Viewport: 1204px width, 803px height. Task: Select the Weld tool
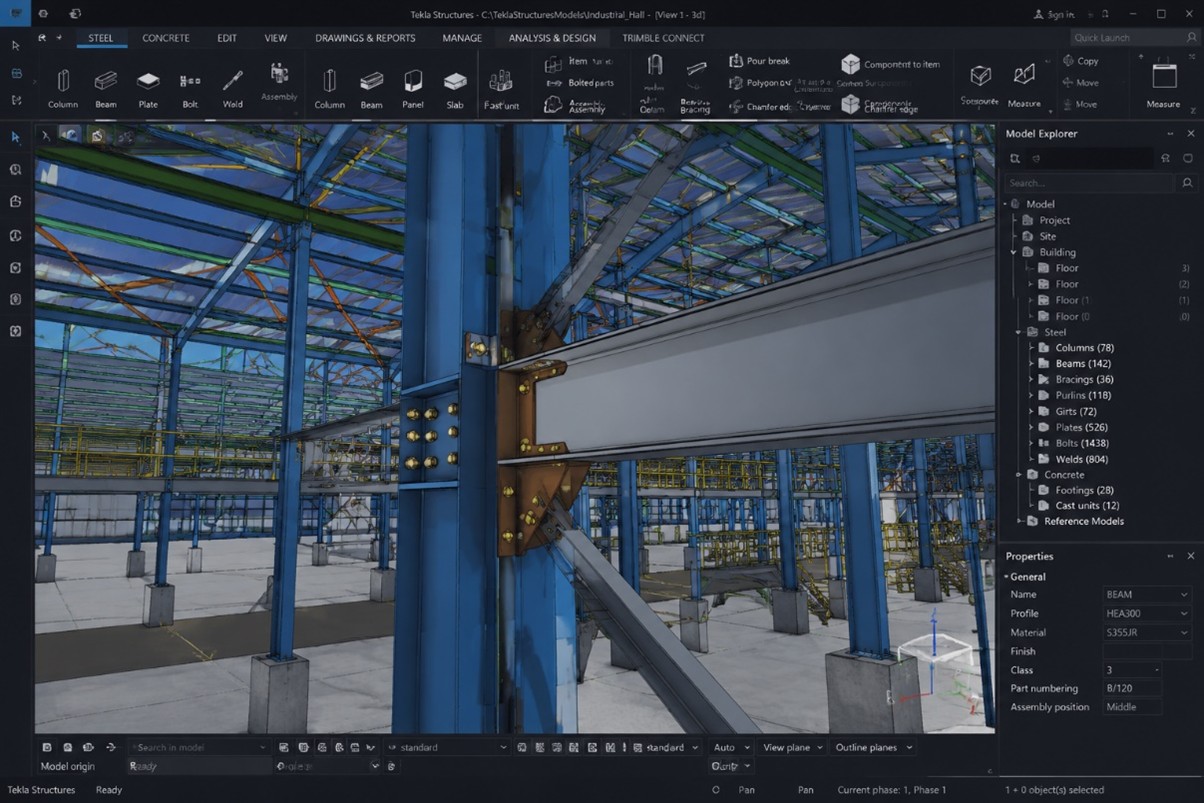[x=232, y=88]
